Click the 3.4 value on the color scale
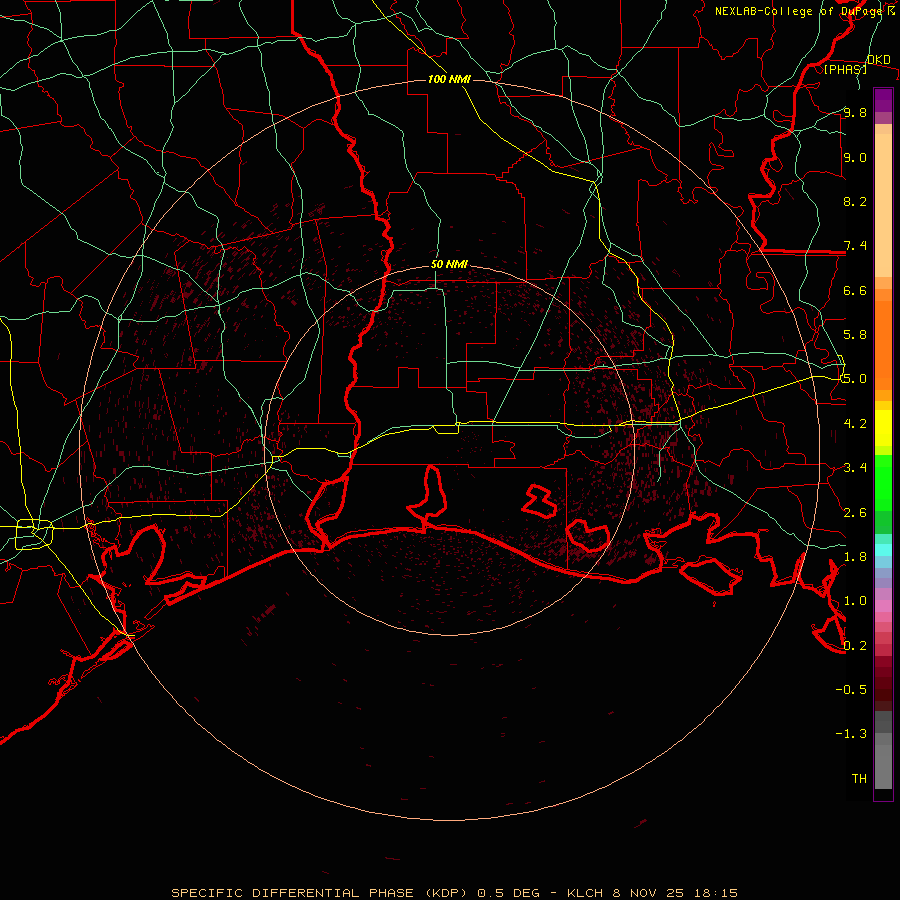The height and width of the screenshot is (900, 900). 855,468
